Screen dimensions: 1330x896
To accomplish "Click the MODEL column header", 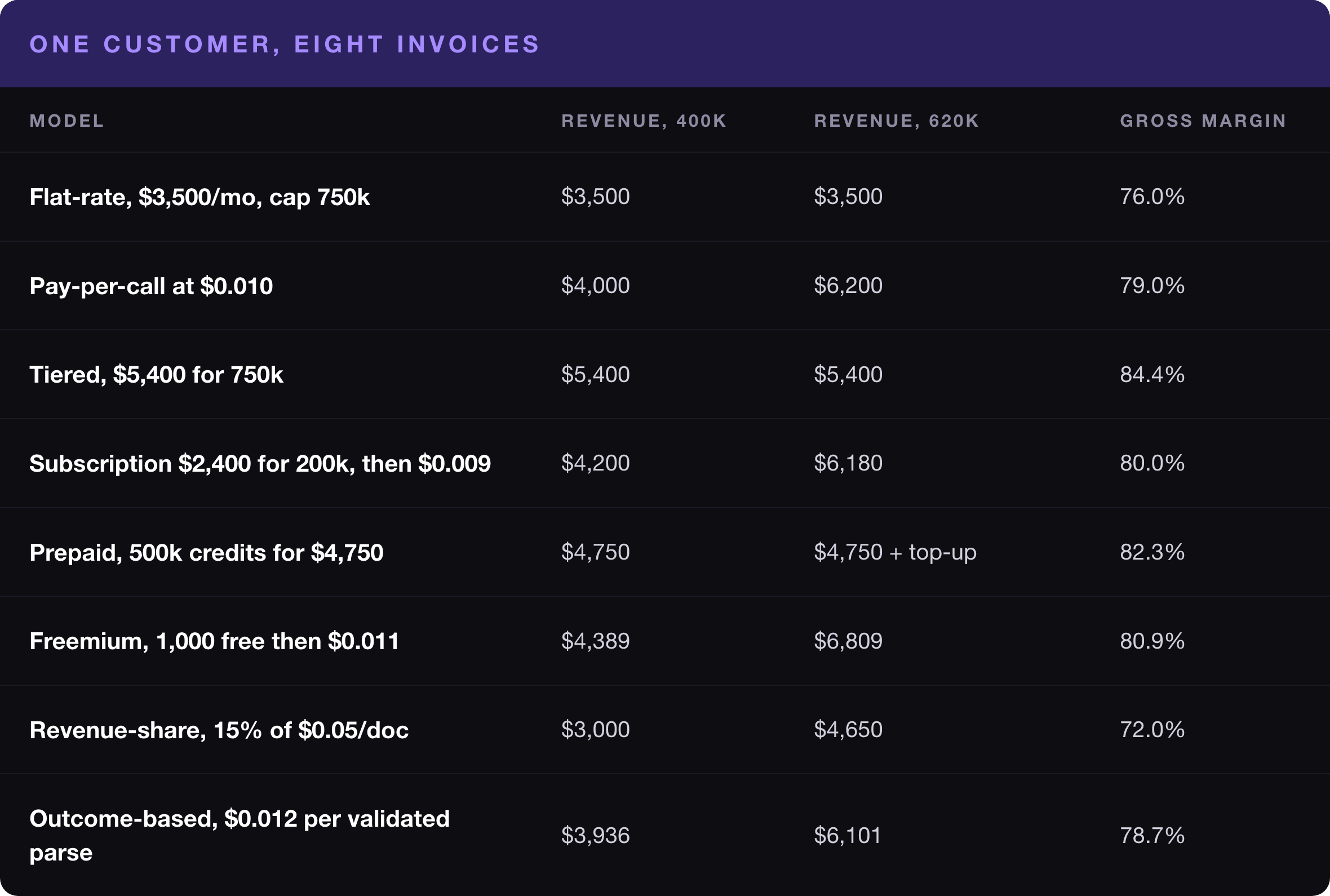I will point(67,121).
